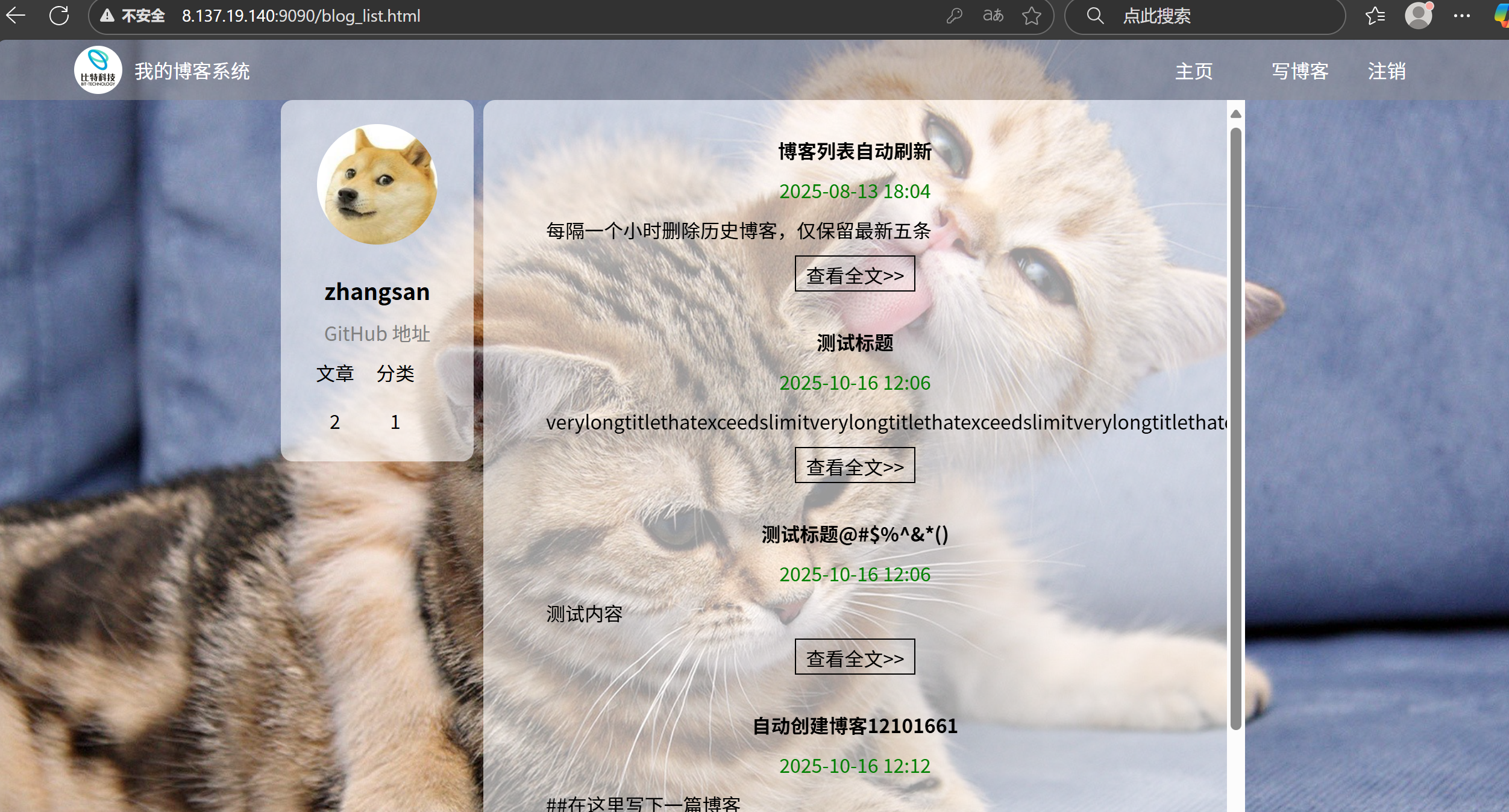Open browser settings ellipsis menu
Screen dimensions: 1509x812
click(x=1461, y=16)
